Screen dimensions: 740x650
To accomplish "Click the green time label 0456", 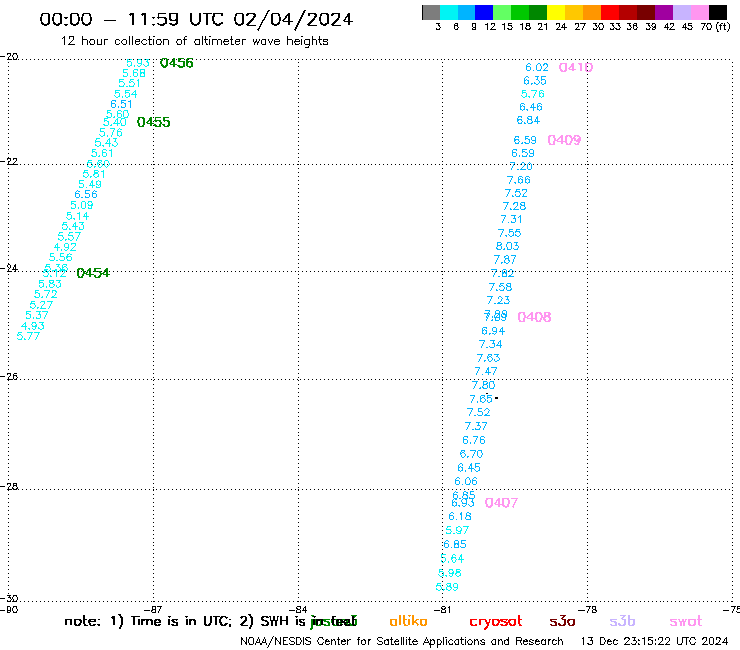I will [x=177, y=63].
